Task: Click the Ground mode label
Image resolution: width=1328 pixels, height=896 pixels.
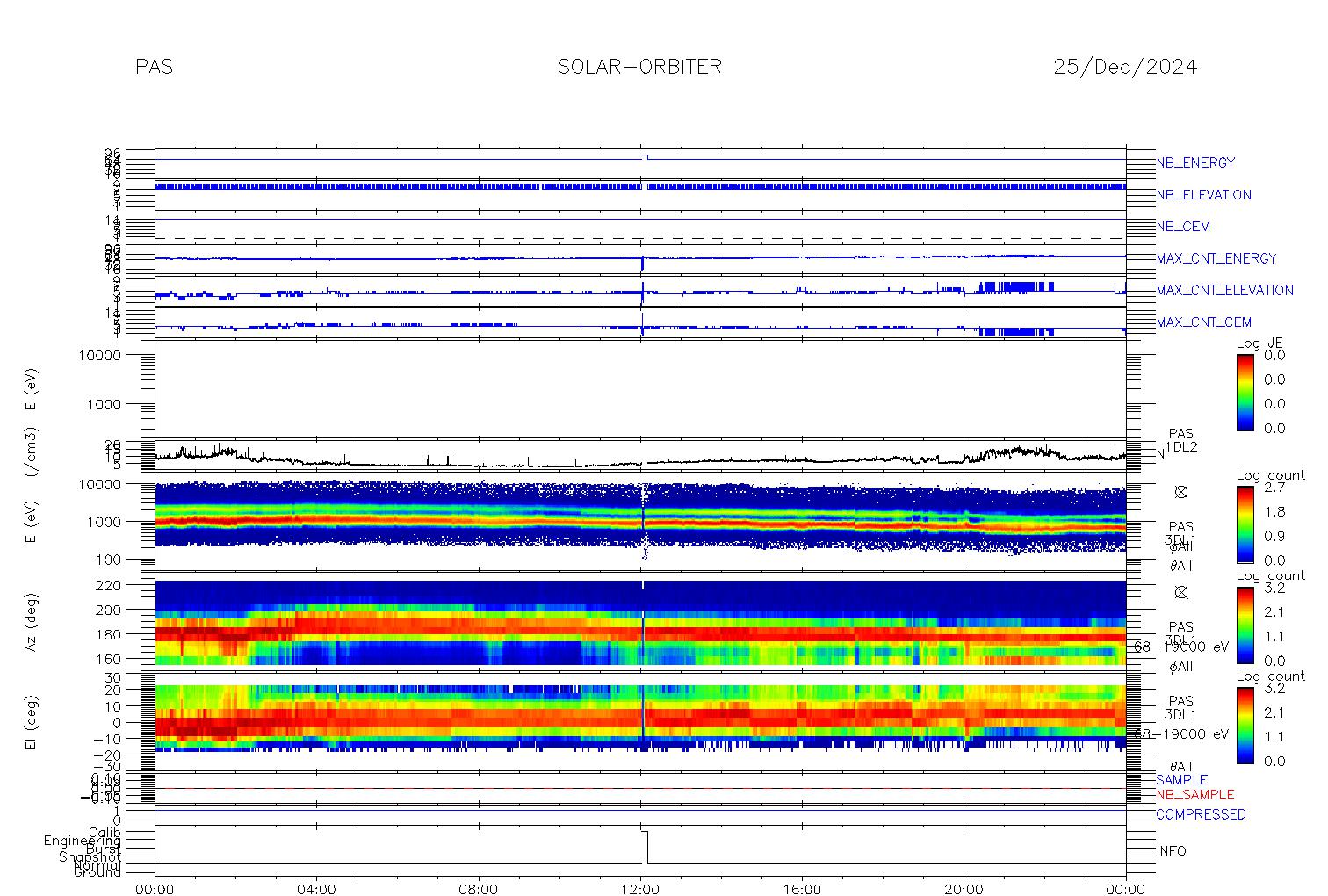Action: pyautogui.click(x=98, y=872)
